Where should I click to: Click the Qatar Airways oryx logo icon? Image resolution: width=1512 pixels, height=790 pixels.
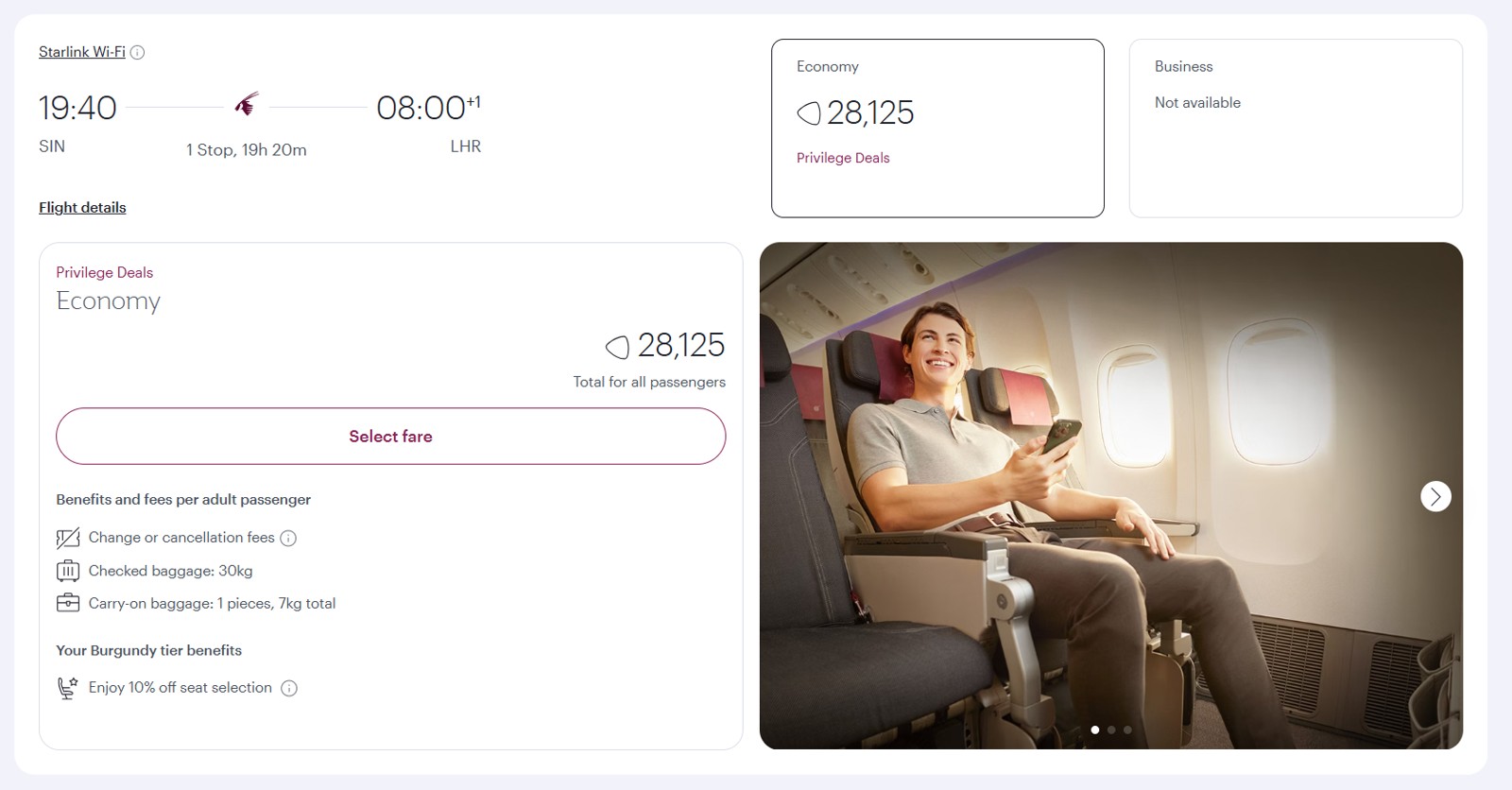[x=247, y=104]
